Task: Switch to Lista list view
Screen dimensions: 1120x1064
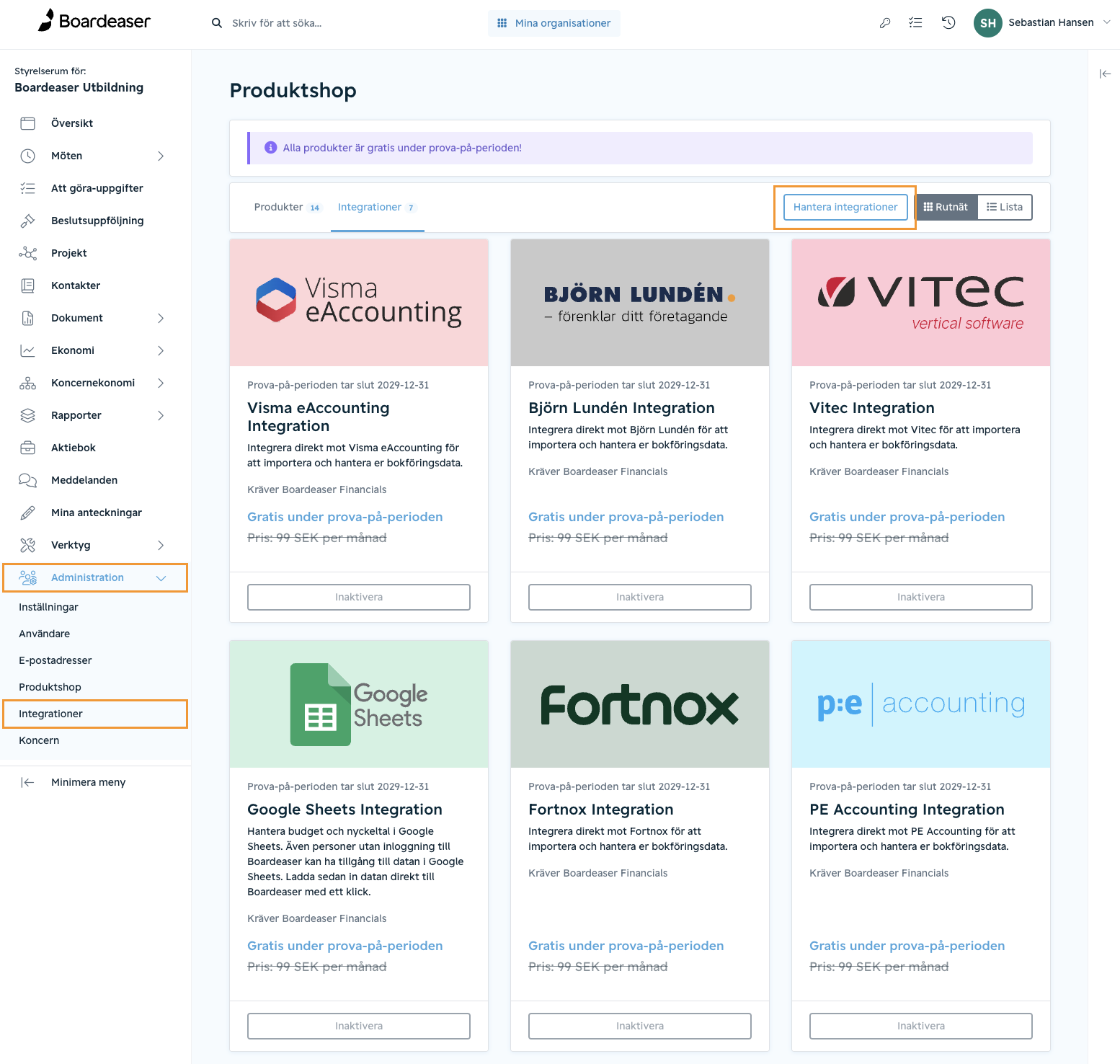Action: tap(1005, 207)
